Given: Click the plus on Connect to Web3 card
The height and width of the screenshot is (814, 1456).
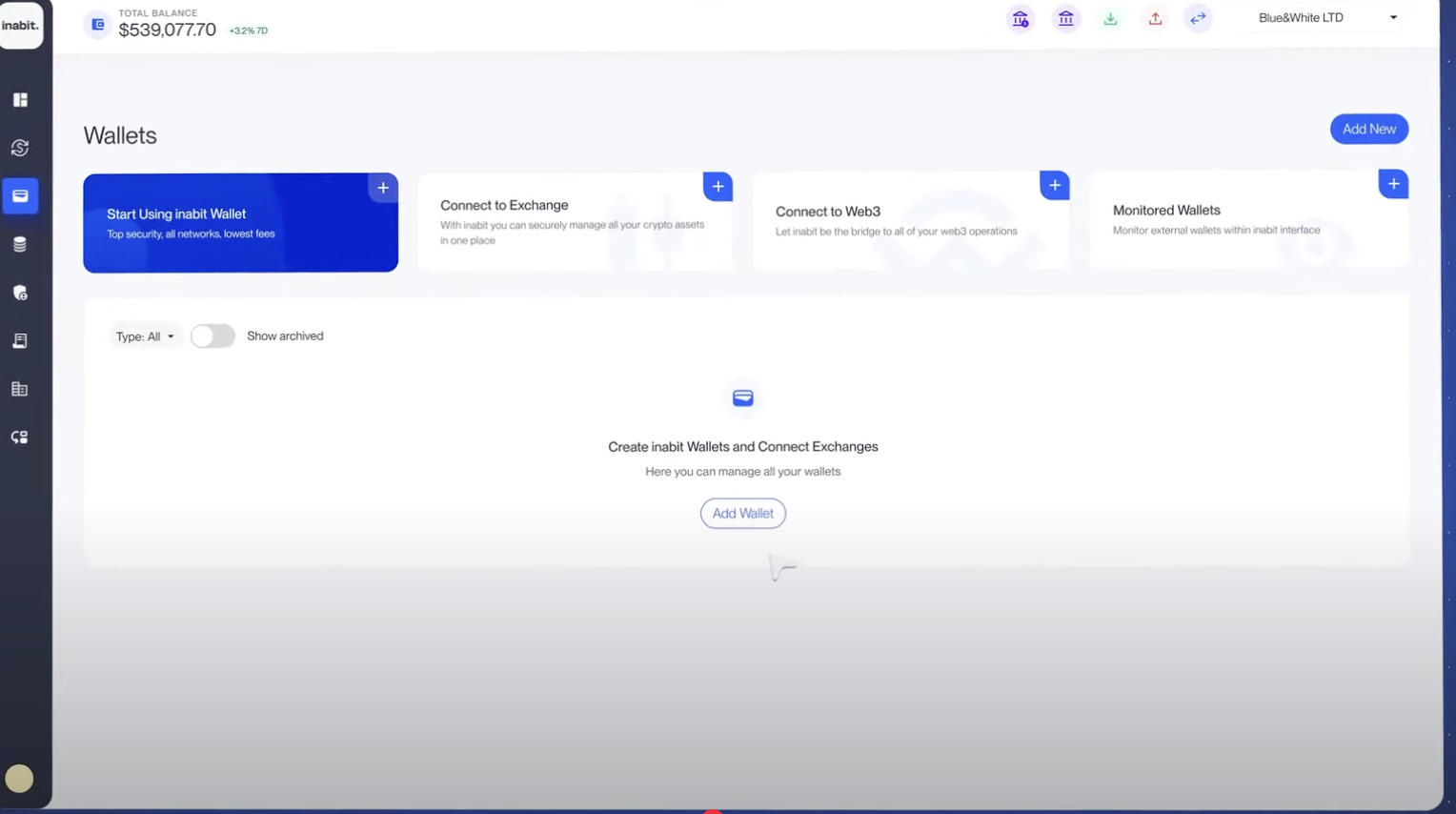Looking at the screenshot, I should (x=1054, y=185).
